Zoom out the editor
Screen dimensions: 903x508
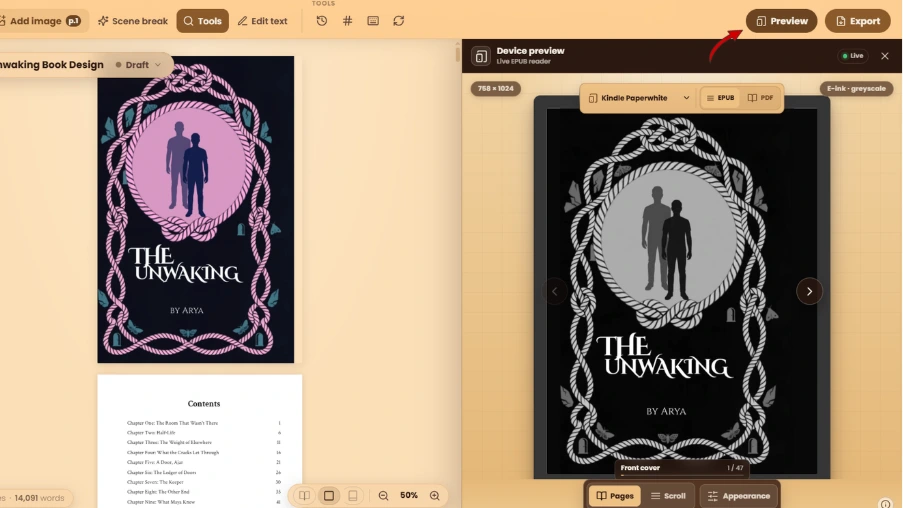384,496
